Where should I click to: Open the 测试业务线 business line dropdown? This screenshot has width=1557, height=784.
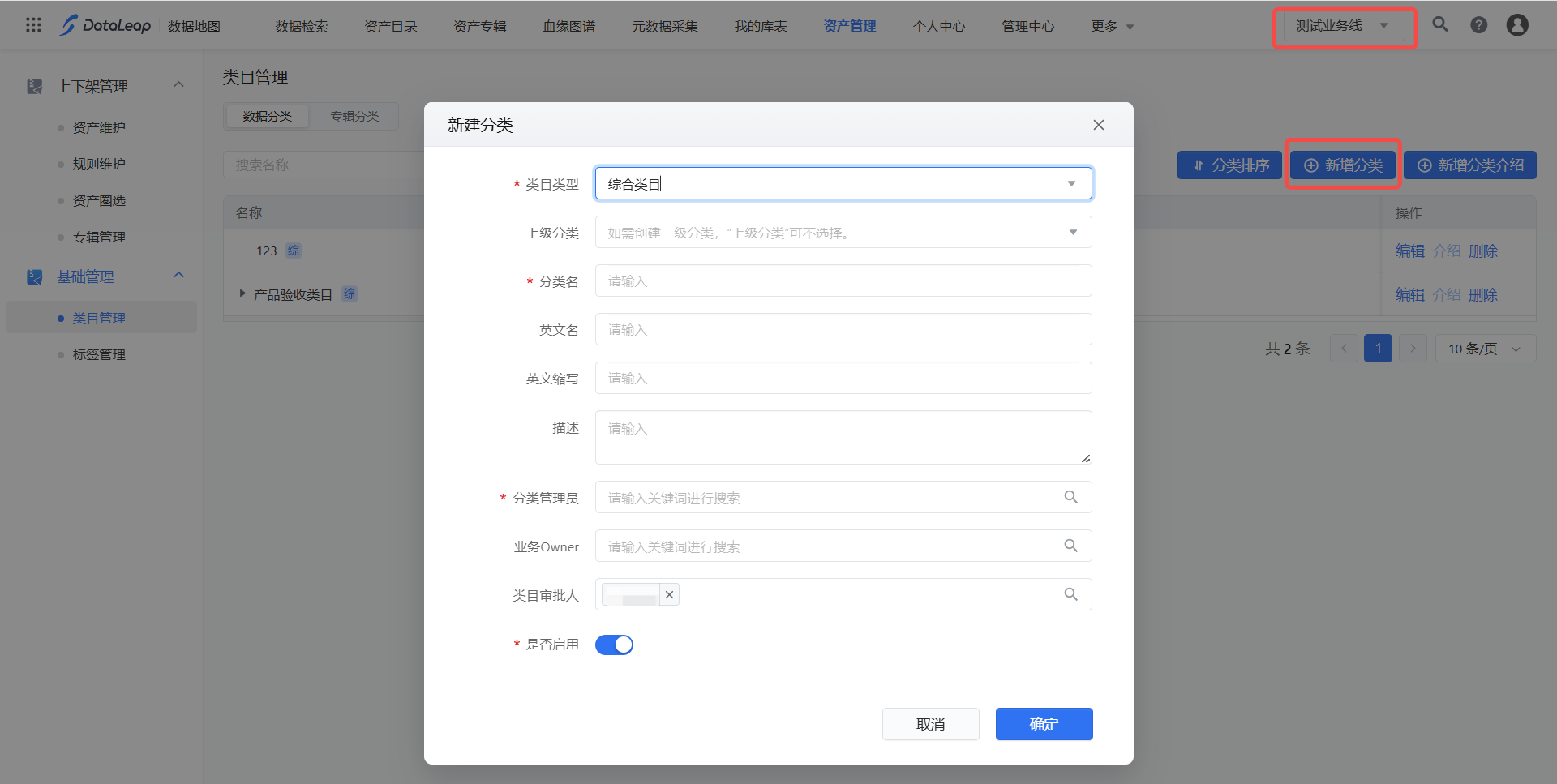point(1342,26)
